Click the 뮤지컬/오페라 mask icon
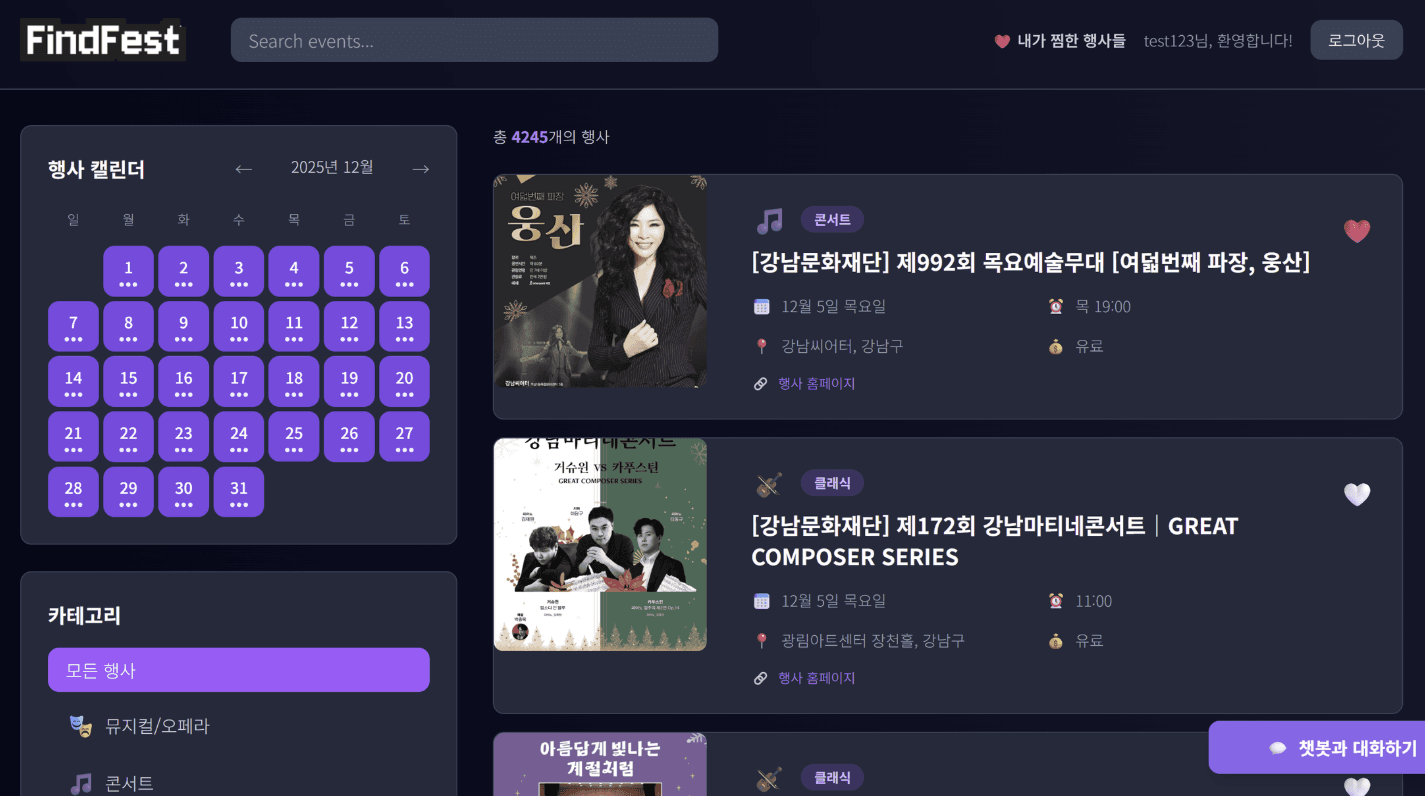Screen dimensions: 1425x796 pos(81,726)
